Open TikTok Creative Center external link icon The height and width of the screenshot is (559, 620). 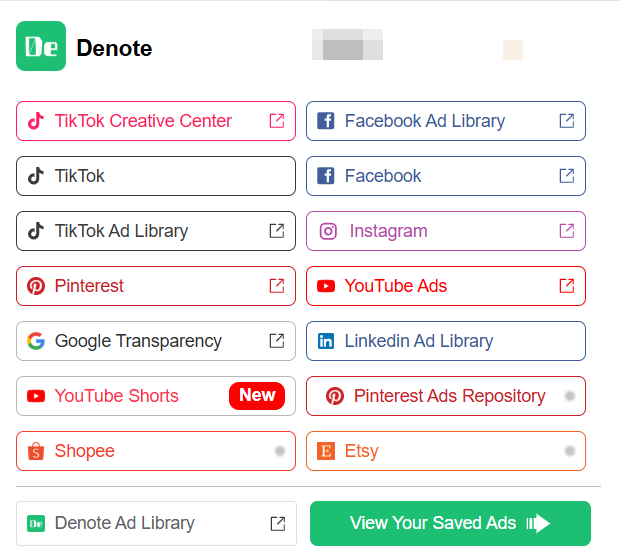coord(277,121)
